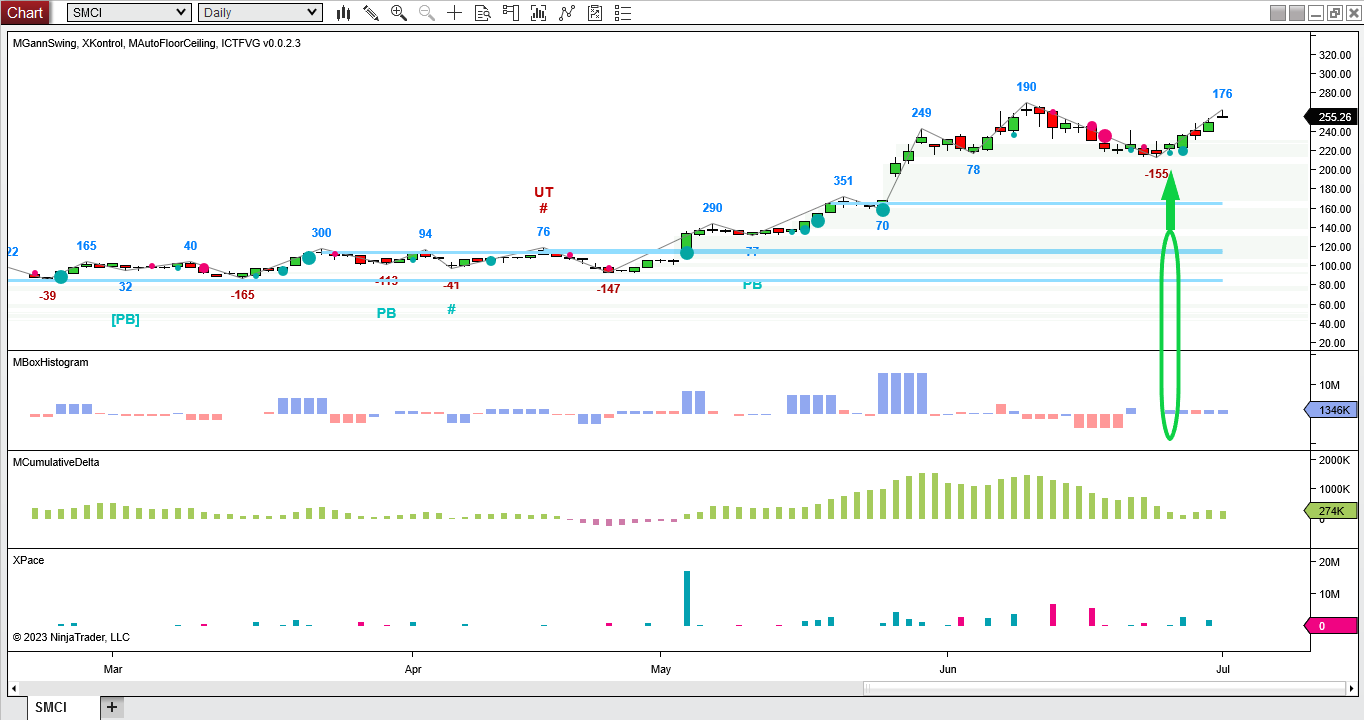This screenshot has width=1364, height=720.
Task: Click the 176 swing label
Action: click(1222, 94)
